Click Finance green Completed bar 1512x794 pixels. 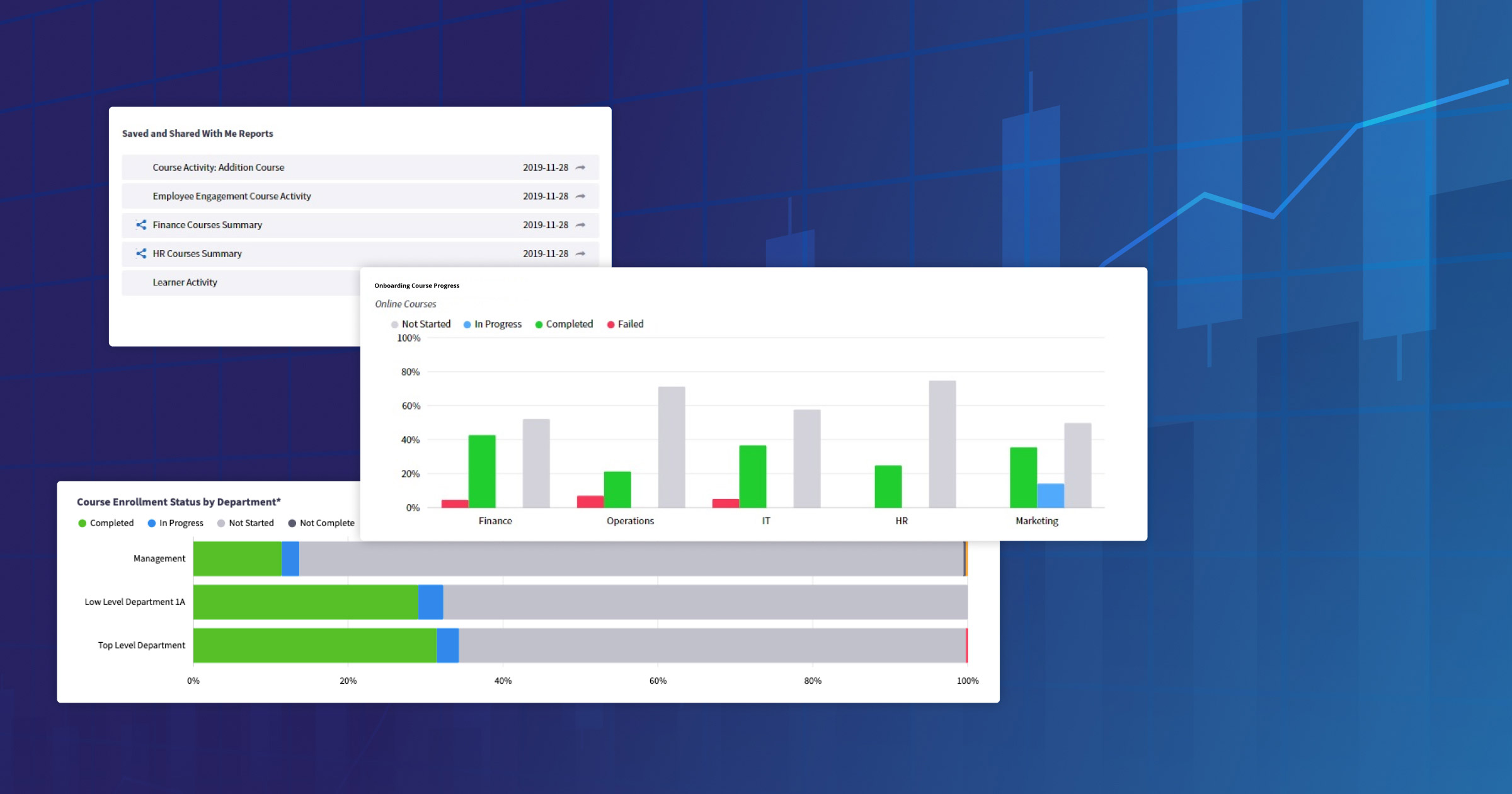click(482, 471)
